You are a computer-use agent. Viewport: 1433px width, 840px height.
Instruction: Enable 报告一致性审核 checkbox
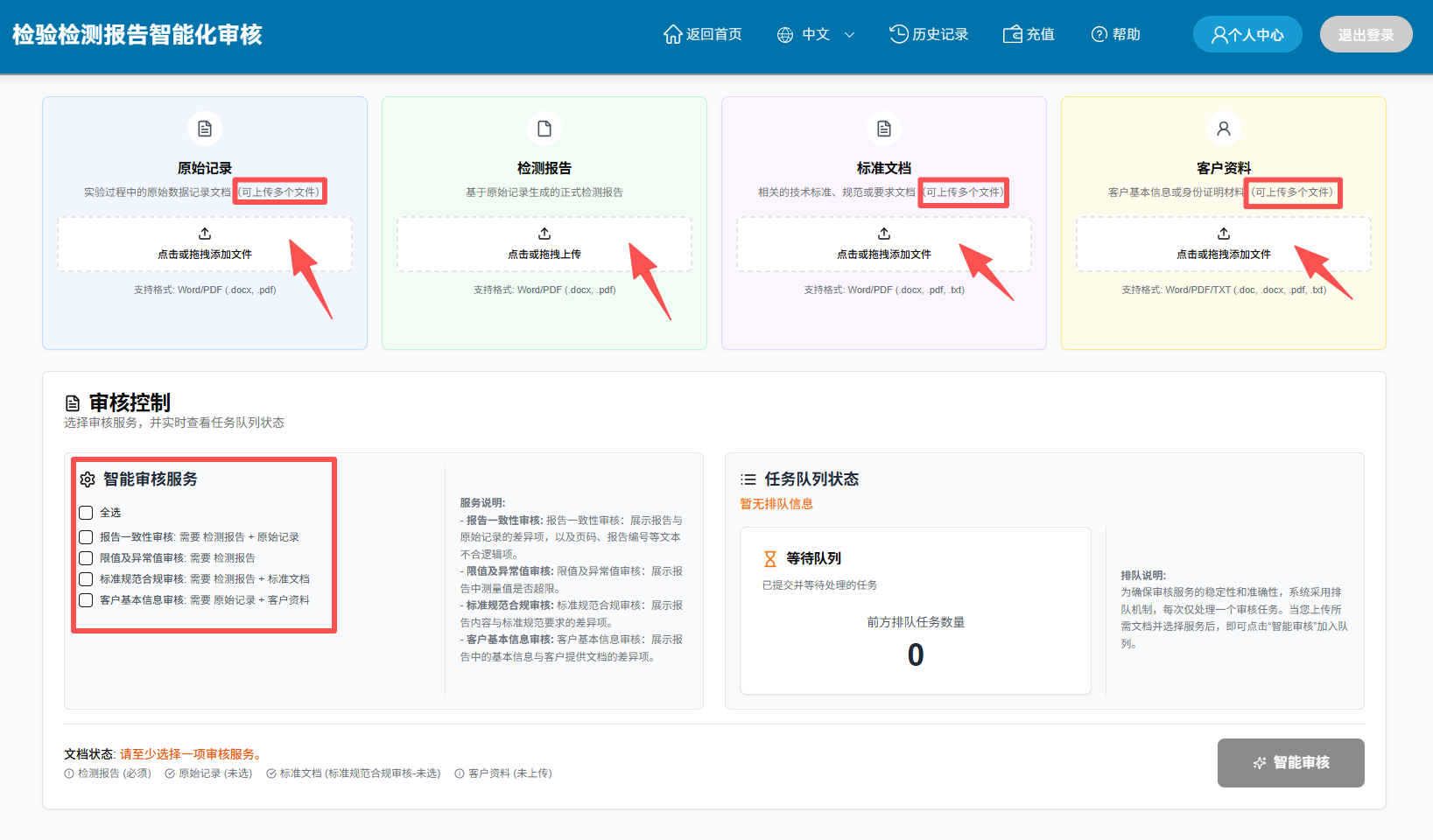click(x=86, y=537)
